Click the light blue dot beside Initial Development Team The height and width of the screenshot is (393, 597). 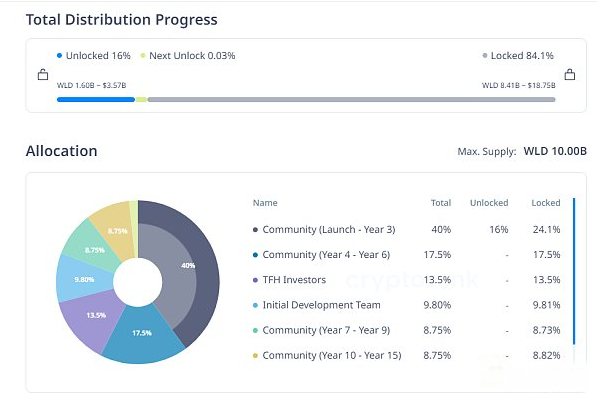(x=255, y=305)
